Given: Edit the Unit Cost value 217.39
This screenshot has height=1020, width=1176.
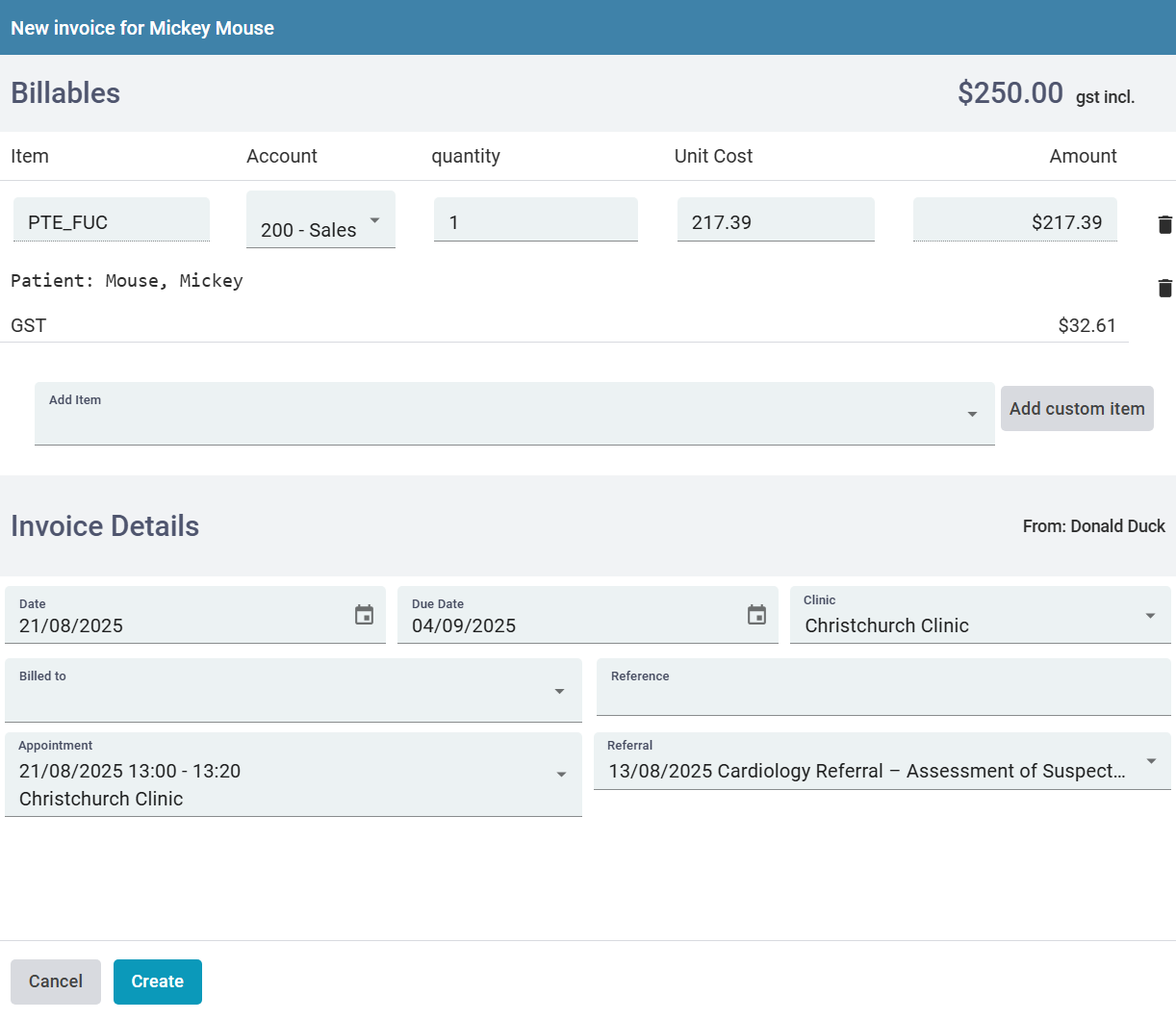Looking at the screenshot, I should [776, 220].
